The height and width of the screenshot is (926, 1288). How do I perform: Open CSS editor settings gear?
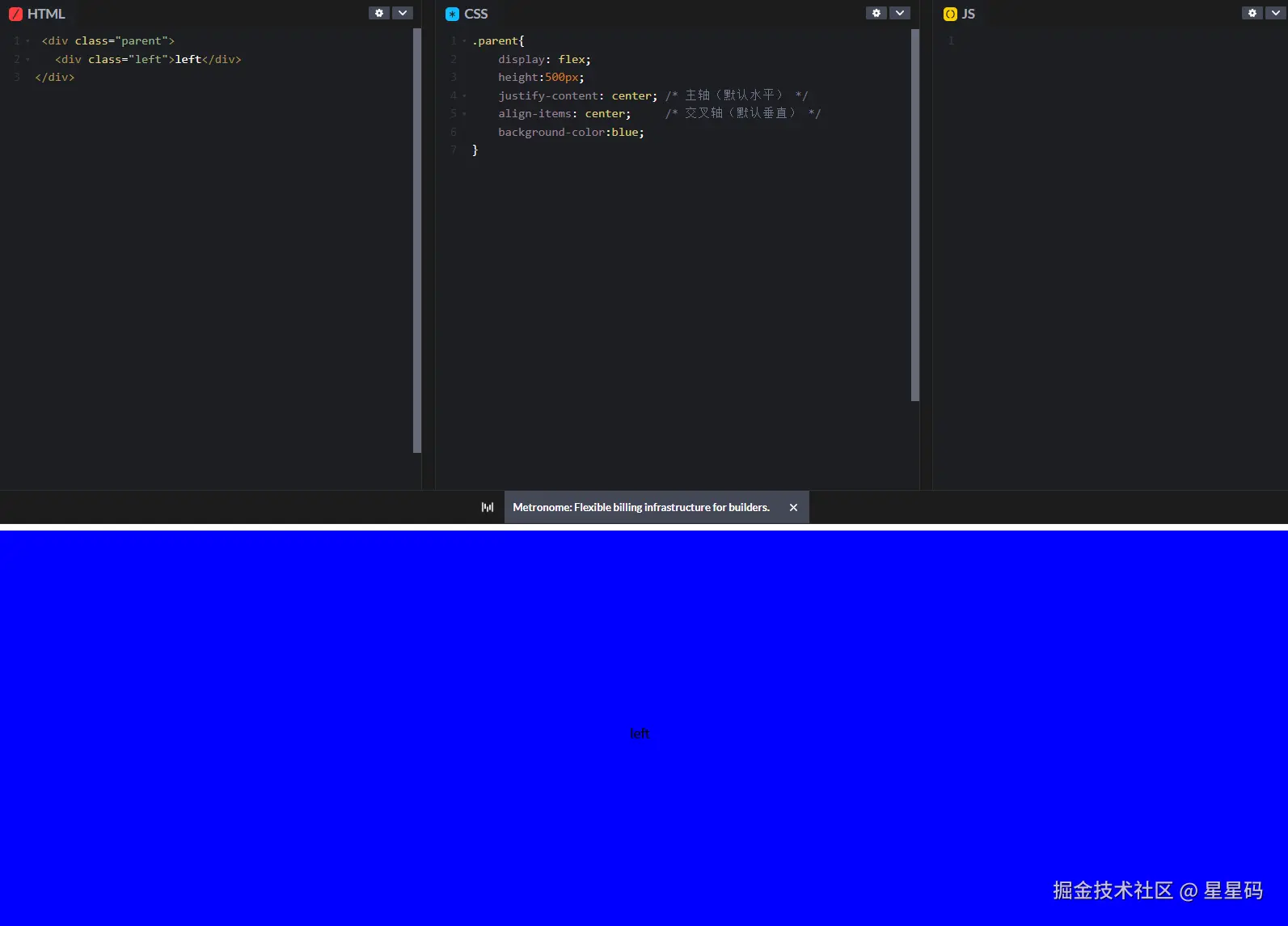click(876, 13)
